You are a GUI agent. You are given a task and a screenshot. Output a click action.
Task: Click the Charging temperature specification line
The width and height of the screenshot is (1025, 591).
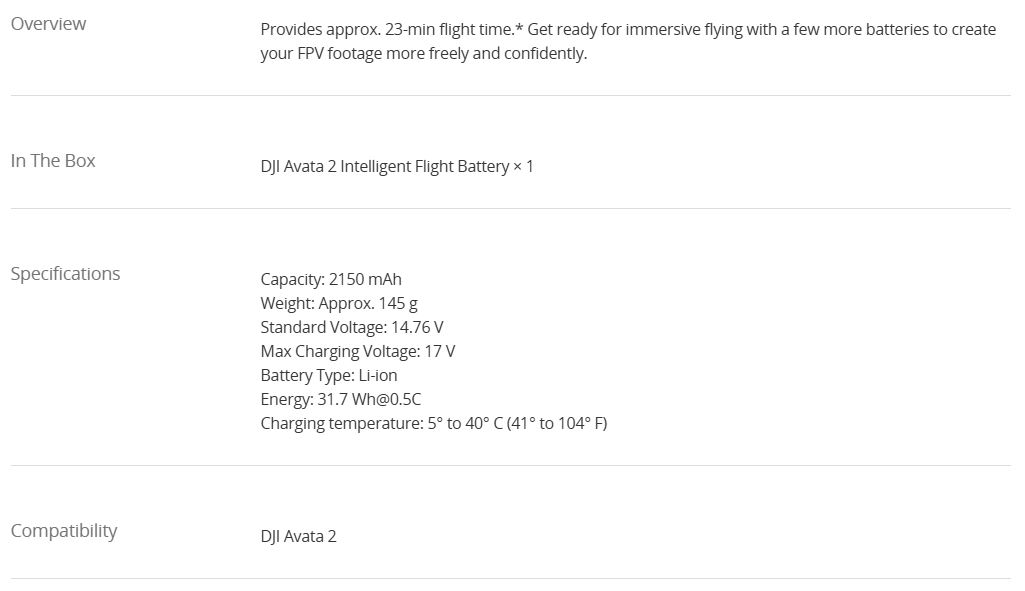[x=433, y=423]
